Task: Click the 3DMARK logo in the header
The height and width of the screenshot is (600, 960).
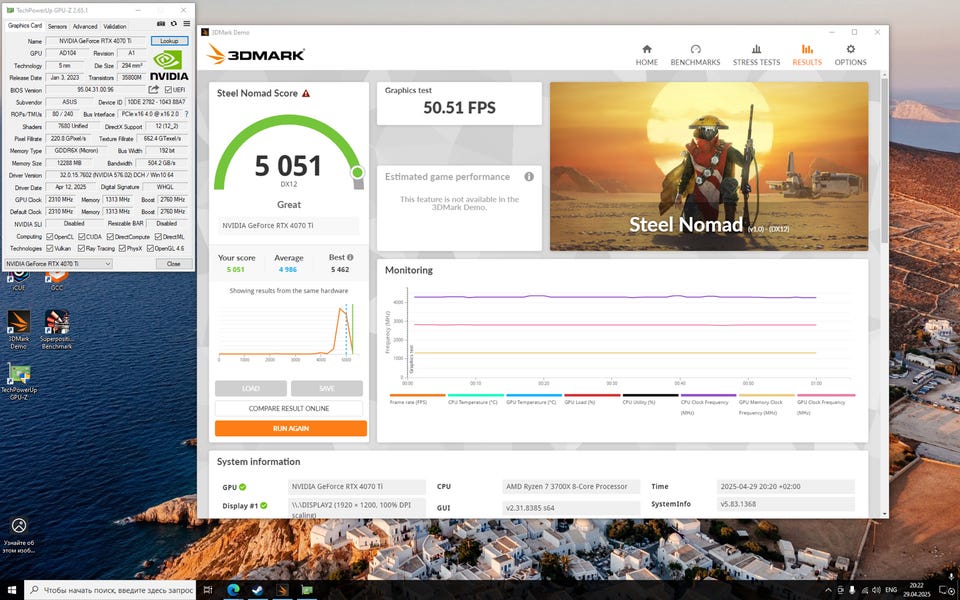Action: click(x=255, y=54)
